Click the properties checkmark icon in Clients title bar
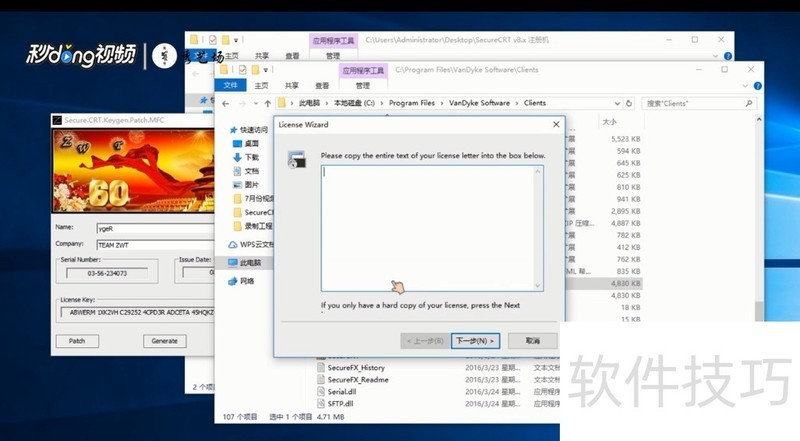 tap(242, 69)
